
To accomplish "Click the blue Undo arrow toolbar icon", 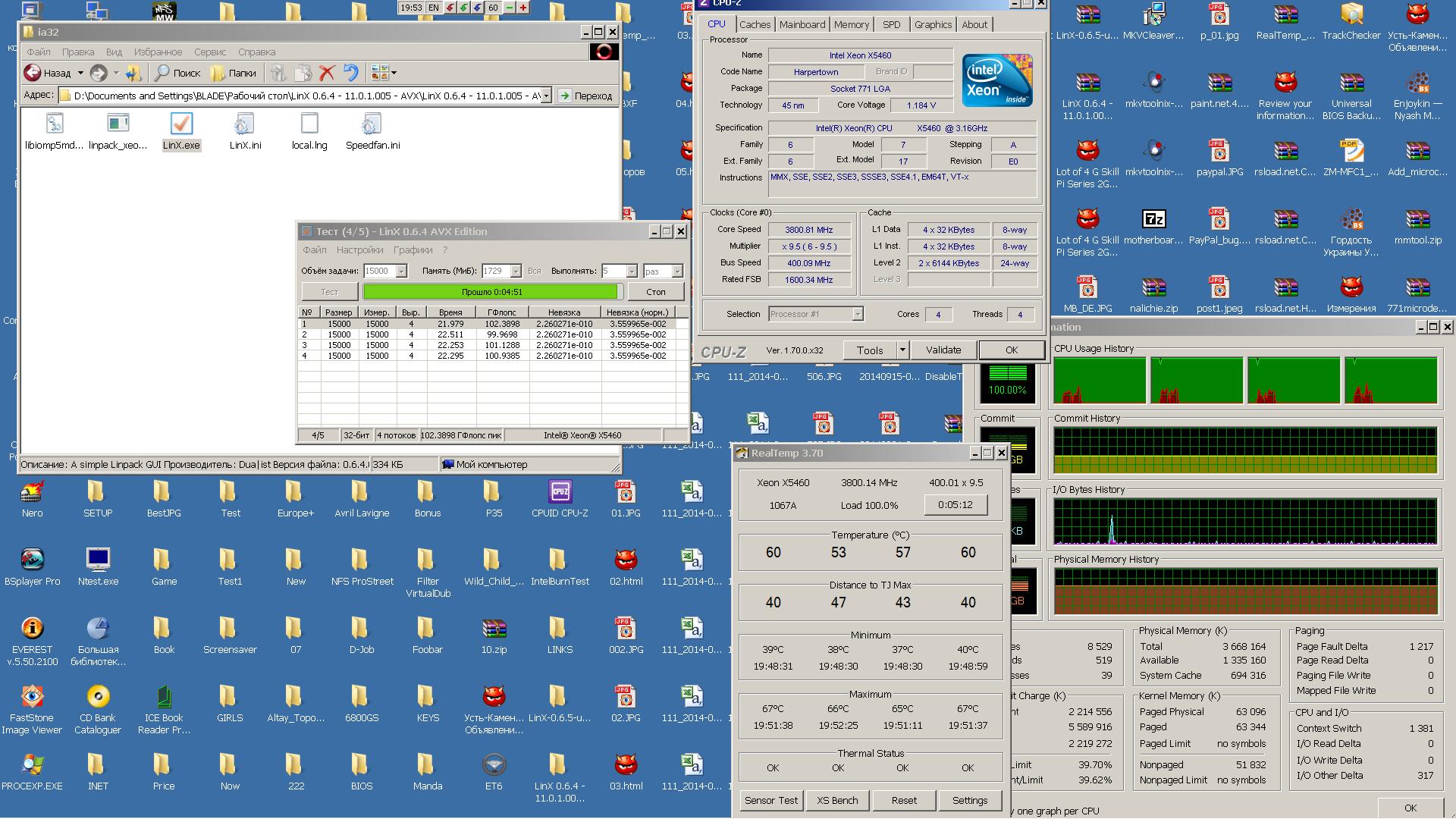I will [x=350, y=73].
